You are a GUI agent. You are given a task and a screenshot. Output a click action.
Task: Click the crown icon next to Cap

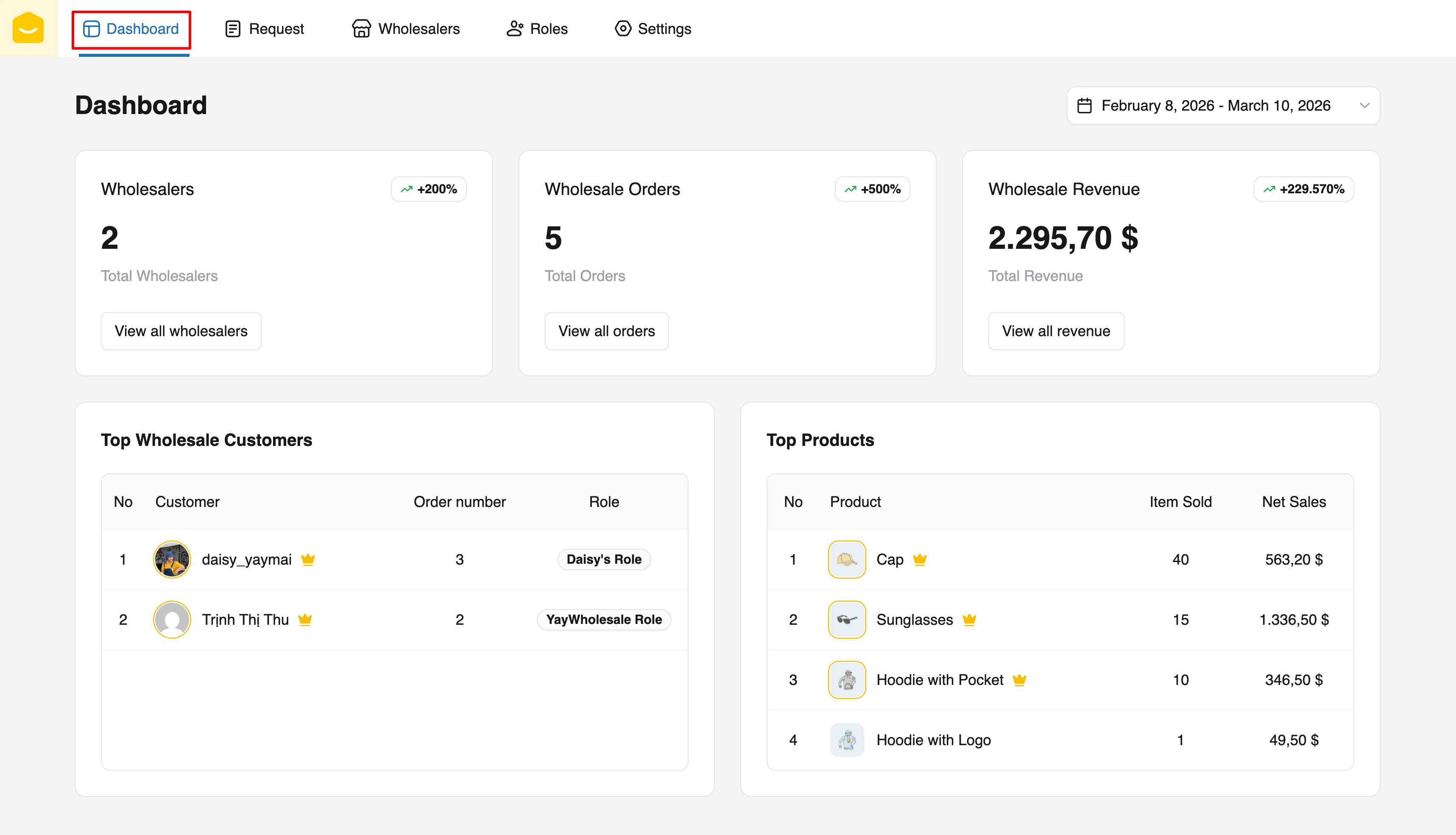tap(920, 559)
